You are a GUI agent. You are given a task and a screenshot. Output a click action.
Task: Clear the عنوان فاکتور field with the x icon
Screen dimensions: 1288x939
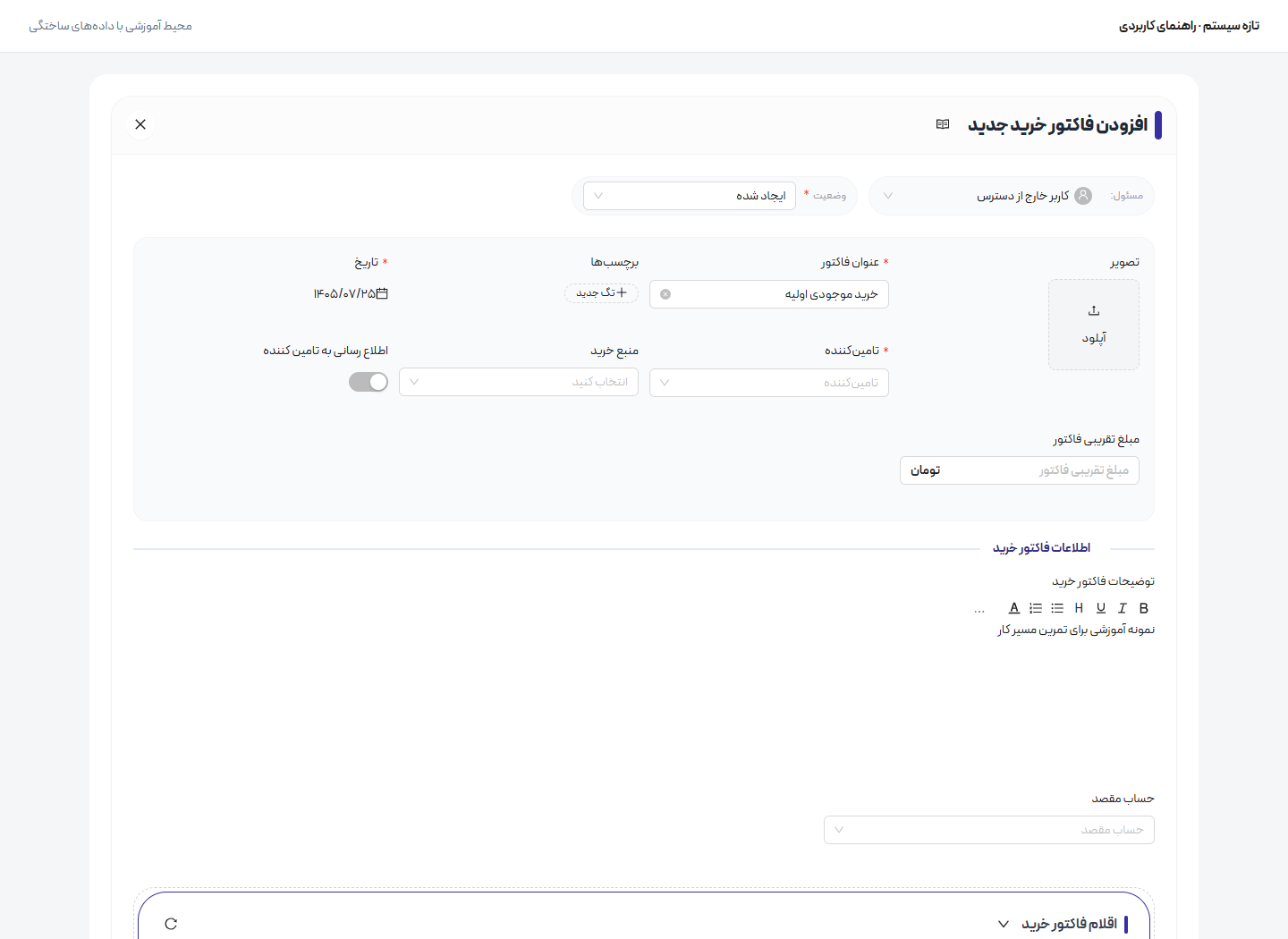[665, 294]
